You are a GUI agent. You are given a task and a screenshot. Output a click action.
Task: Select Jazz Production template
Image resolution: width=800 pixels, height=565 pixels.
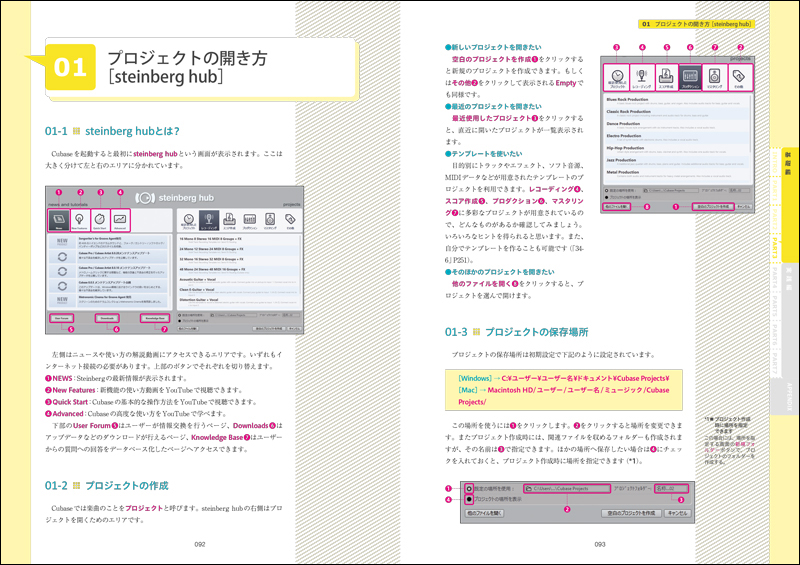[676, 162]
